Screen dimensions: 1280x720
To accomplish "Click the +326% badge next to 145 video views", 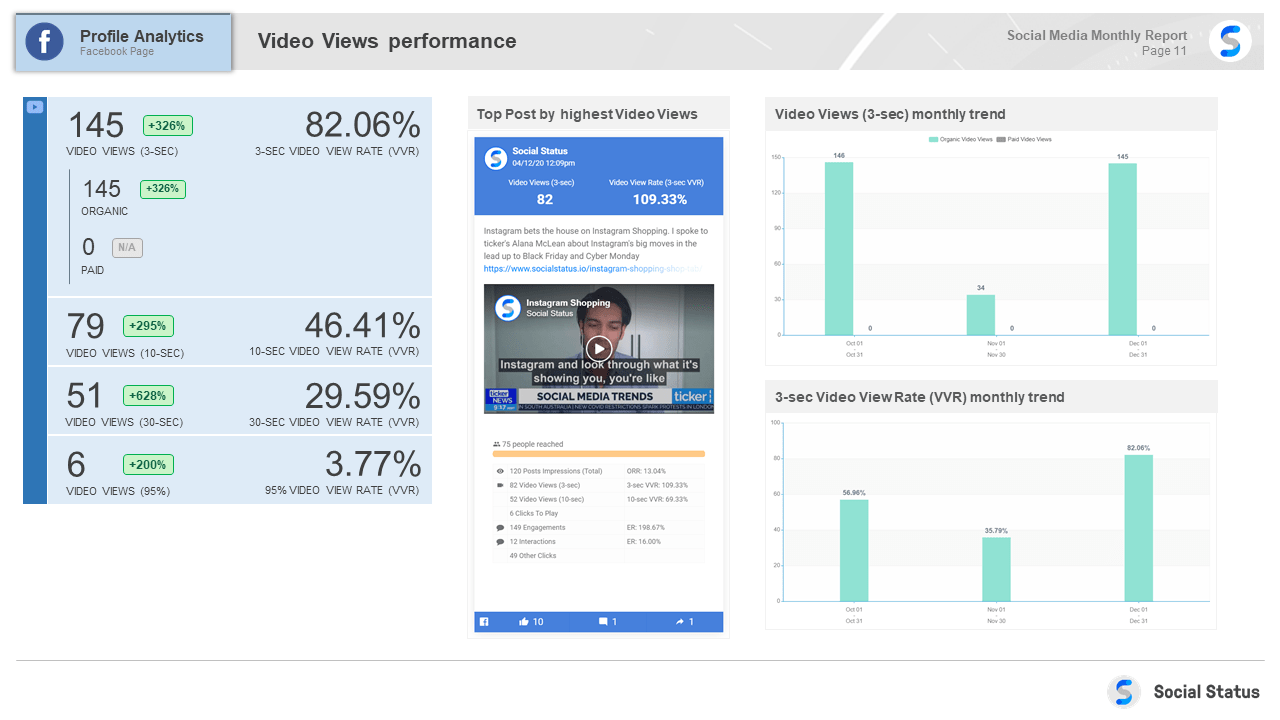I will (168, 126).
